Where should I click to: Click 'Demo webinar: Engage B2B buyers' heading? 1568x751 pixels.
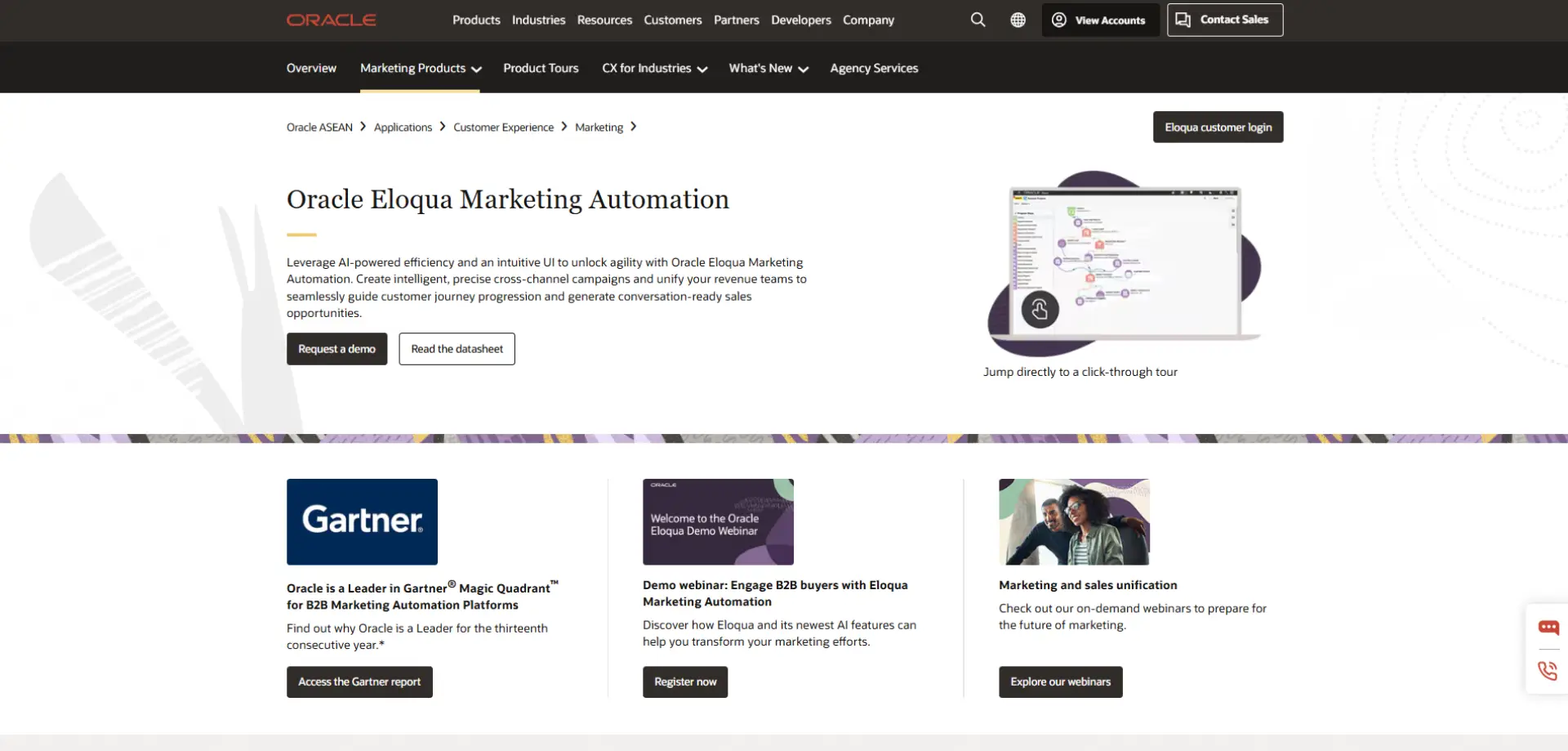(775, 593)
